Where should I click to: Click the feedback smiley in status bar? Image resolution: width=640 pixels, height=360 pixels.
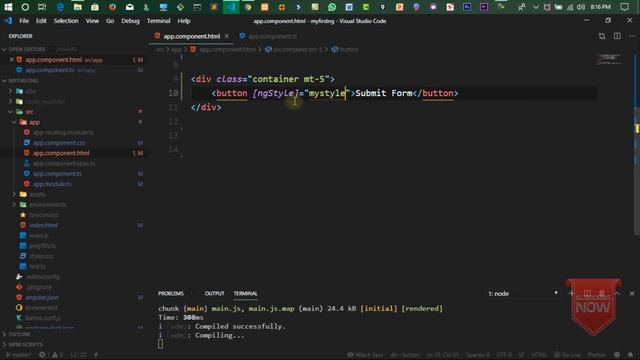(617, 355)
